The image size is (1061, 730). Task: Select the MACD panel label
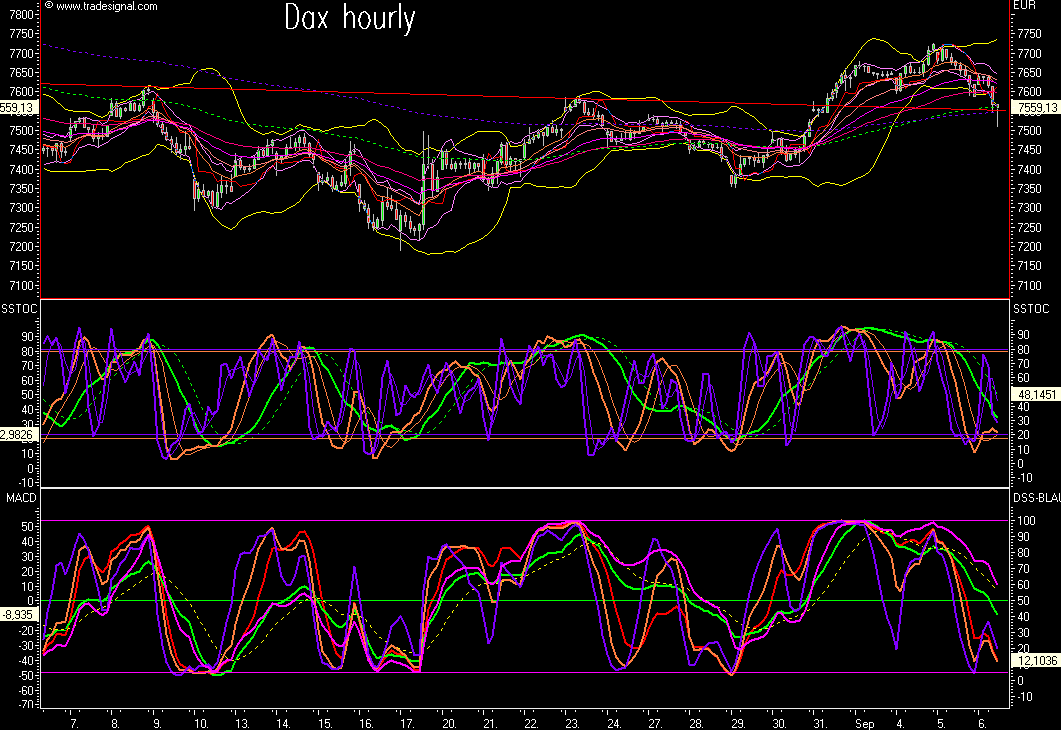point(22,498)
